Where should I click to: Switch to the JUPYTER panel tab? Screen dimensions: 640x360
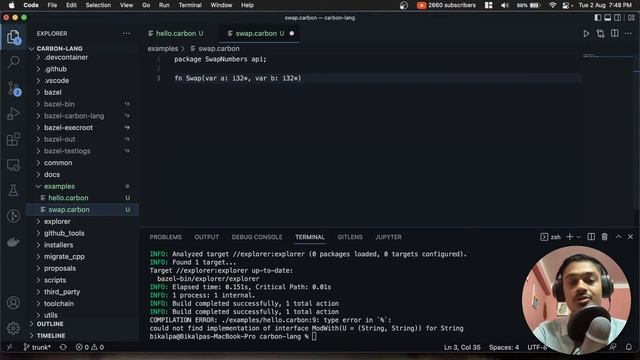tap(388, 237)
